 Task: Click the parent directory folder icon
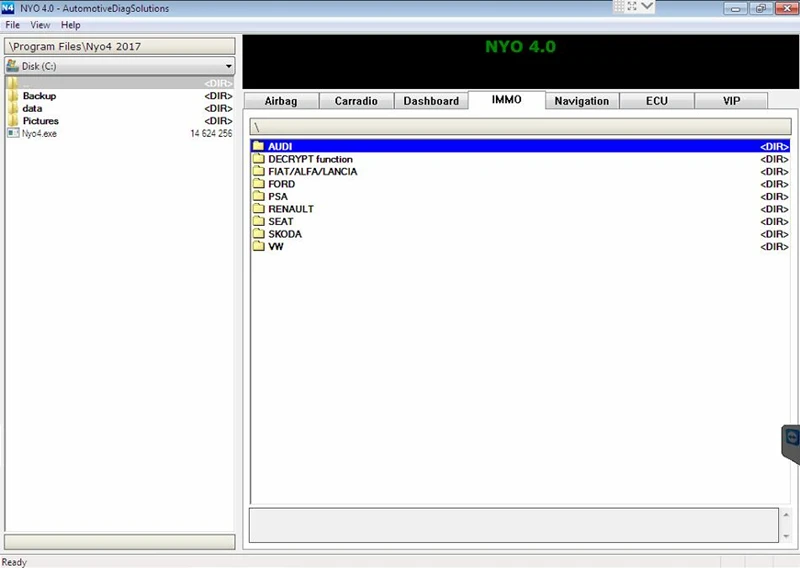pyautogui.click(x=13, y=83)
